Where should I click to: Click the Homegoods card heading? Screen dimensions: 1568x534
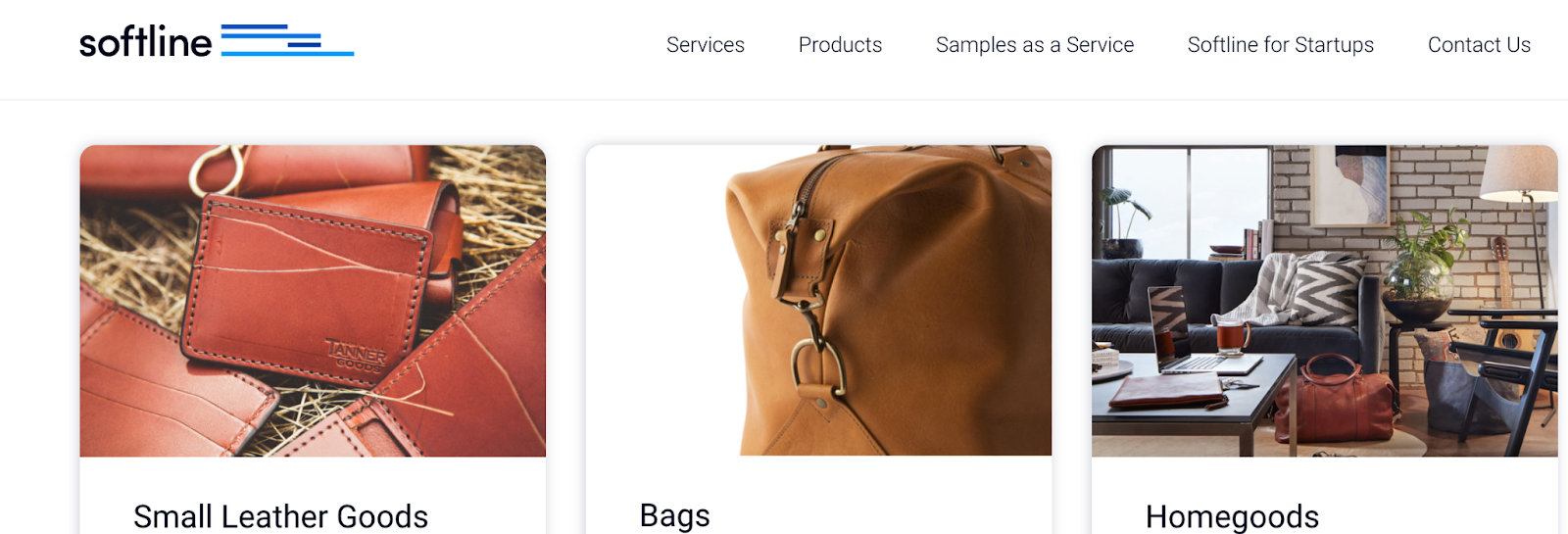tap(1232, 515)
